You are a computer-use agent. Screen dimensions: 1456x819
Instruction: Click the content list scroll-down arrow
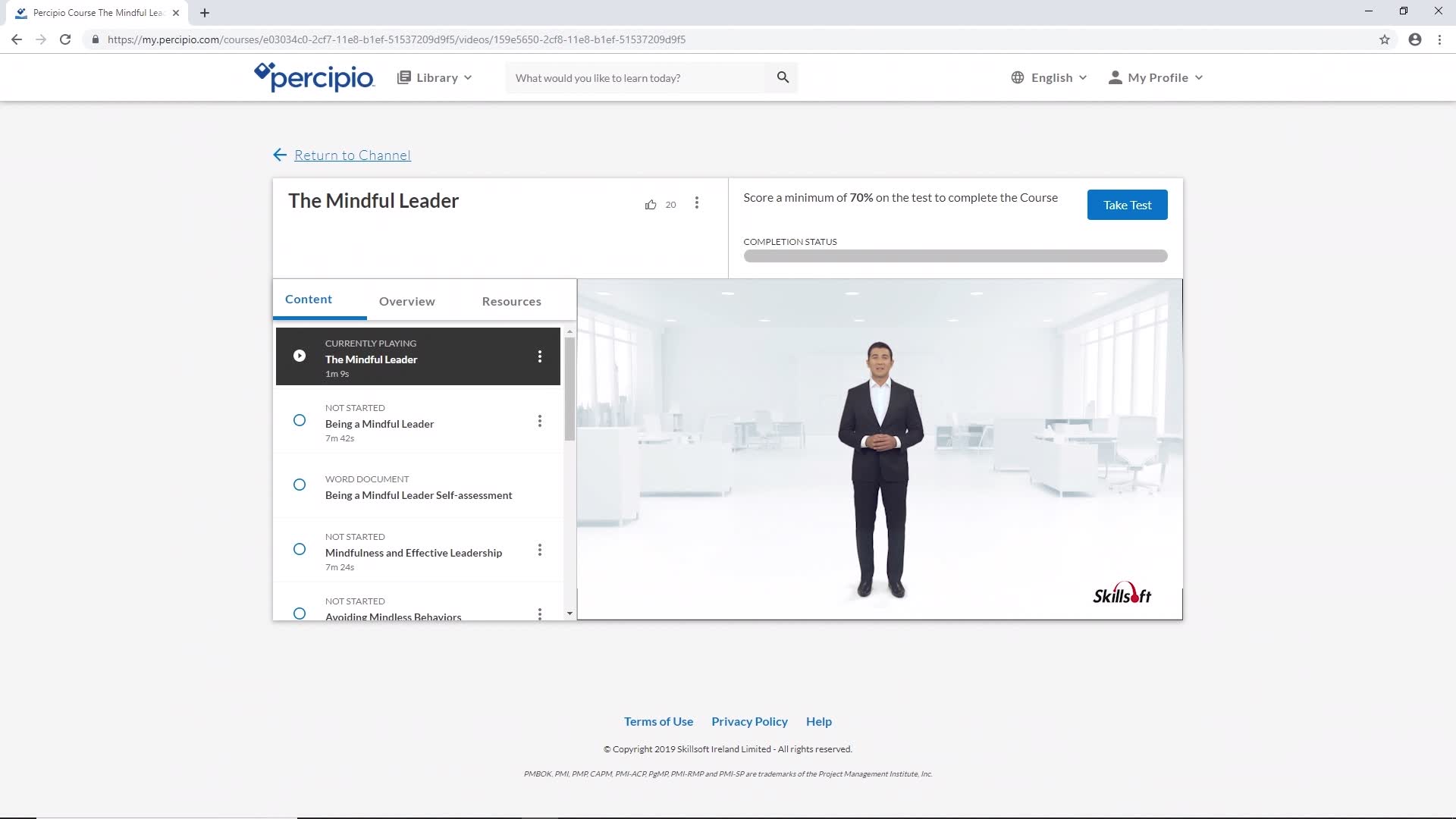(570, 613)
